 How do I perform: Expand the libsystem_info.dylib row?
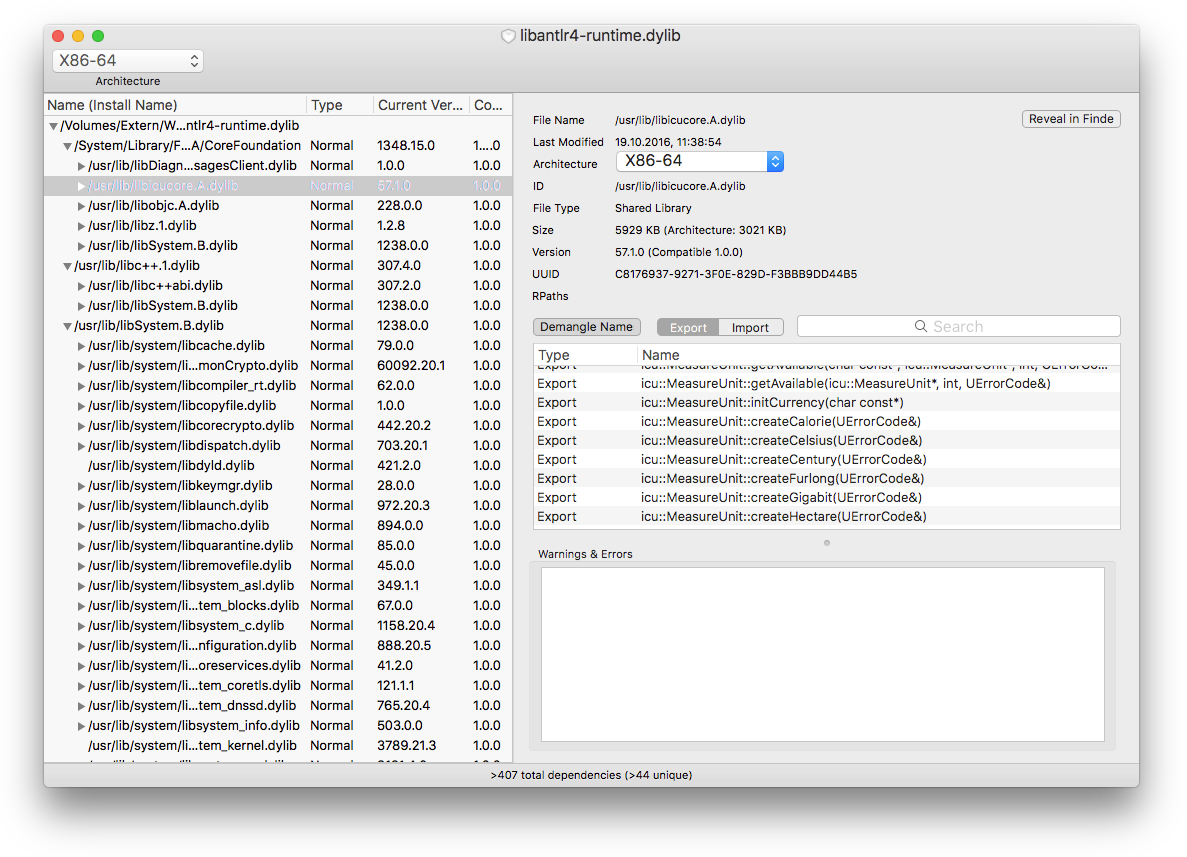click(81, 726)
